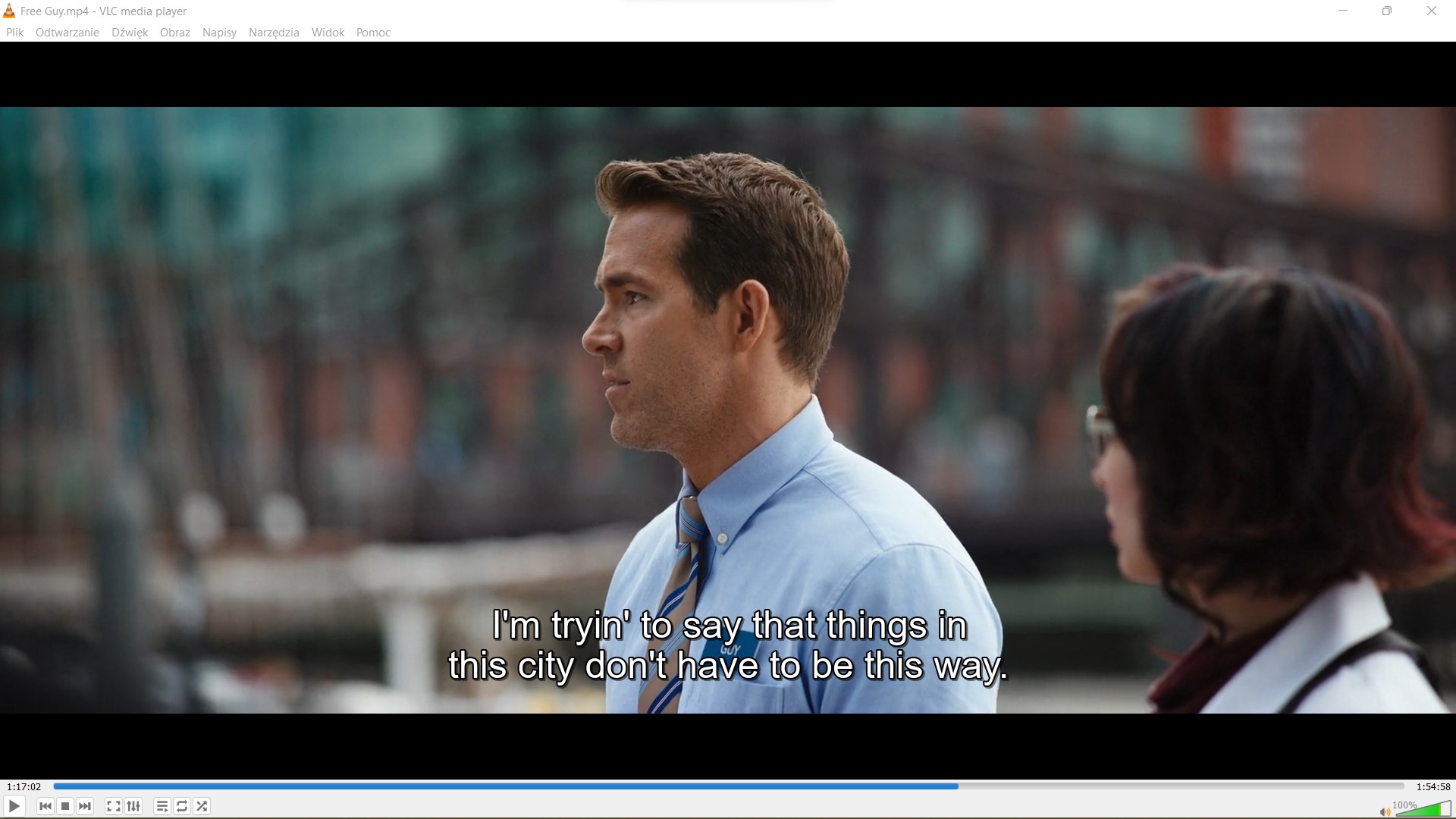Toggle total duration 1:54:58 display

pyautogui.click(x=1432, y=786)
